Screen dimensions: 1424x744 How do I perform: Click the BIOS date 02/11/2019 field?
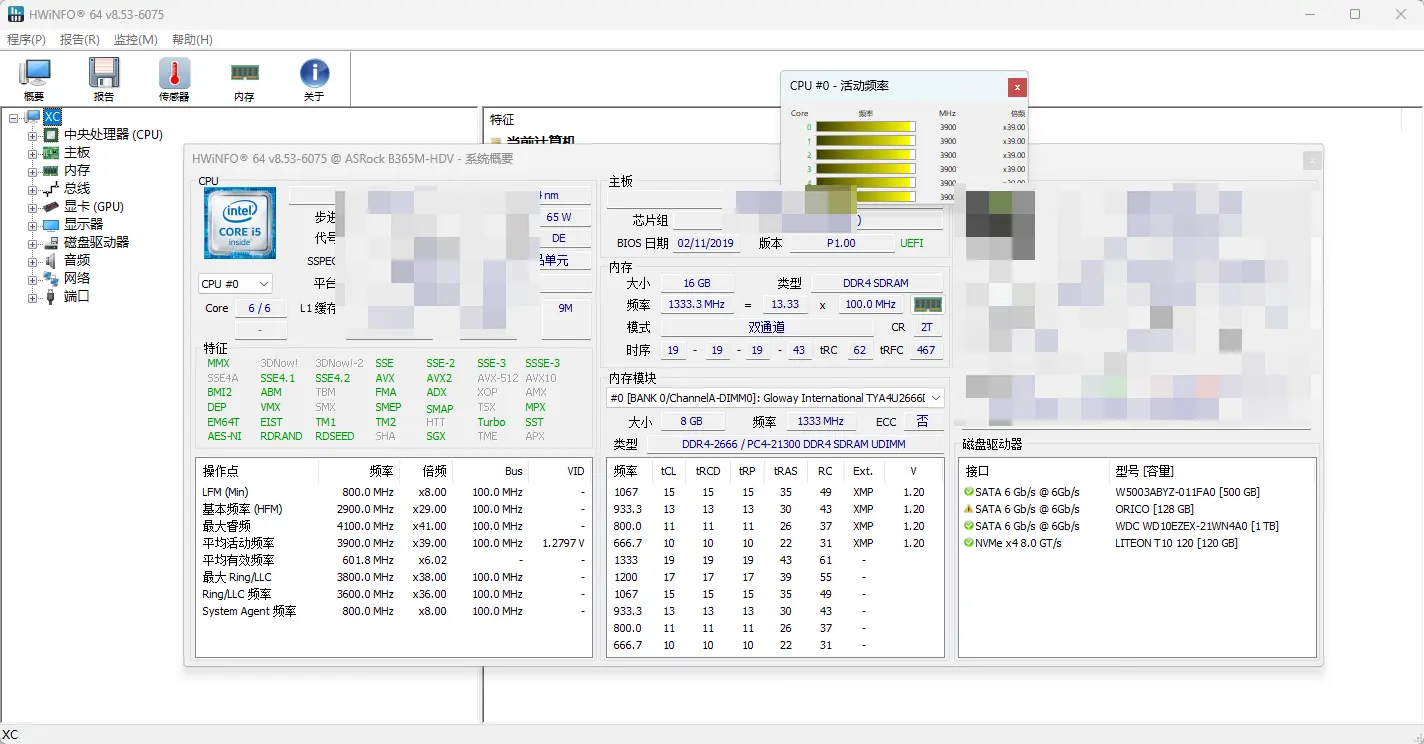point(705,243)
